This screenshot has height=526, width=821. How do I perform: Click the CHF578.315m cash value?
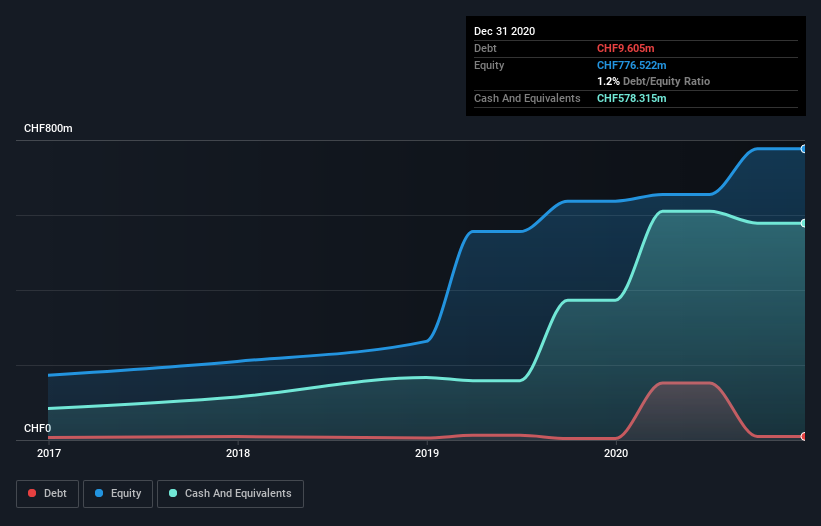point(631,98)
